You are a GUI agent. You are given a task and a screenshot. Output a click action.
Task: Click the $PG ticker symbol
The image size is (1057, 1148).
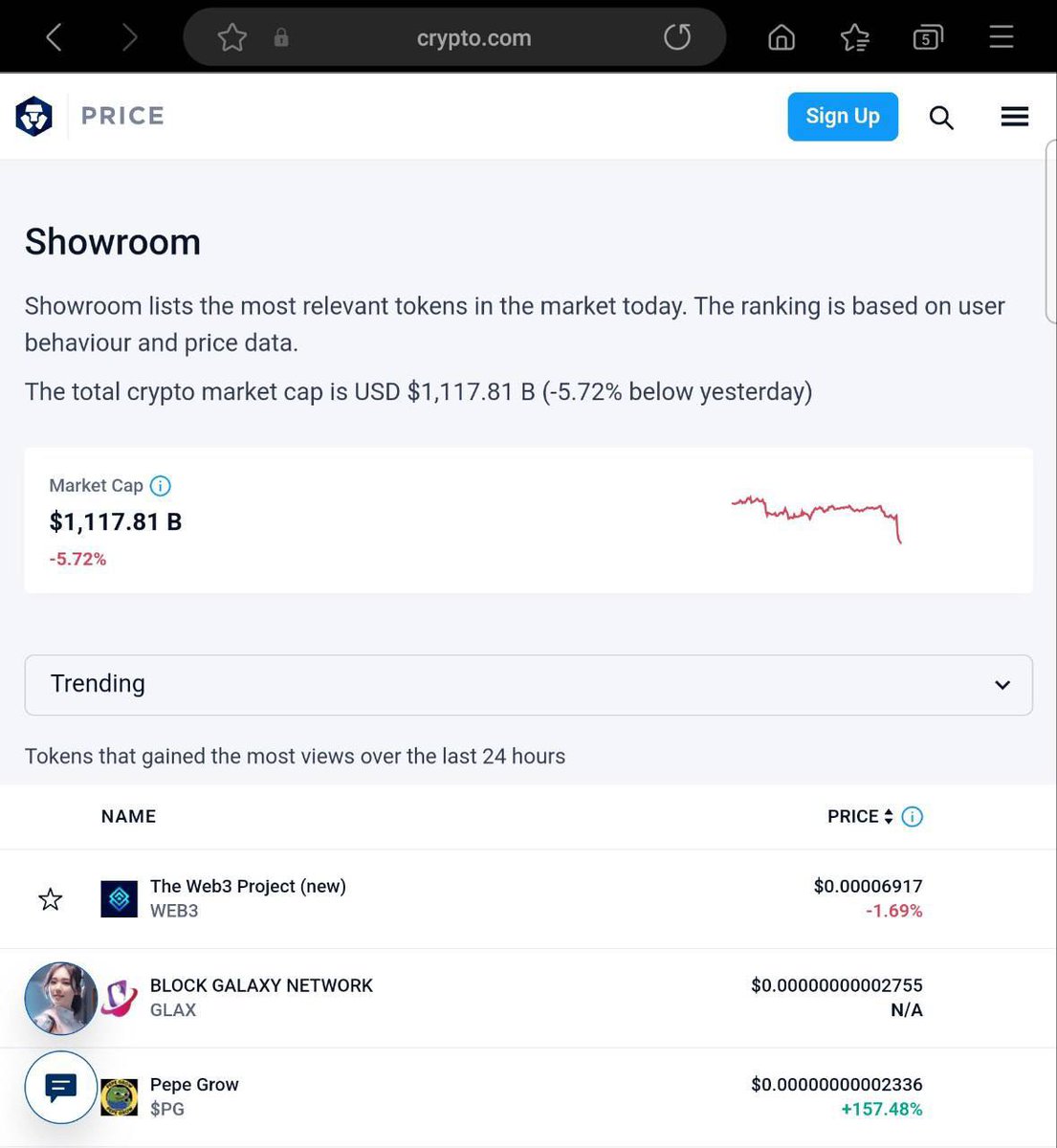[167, 1110]
